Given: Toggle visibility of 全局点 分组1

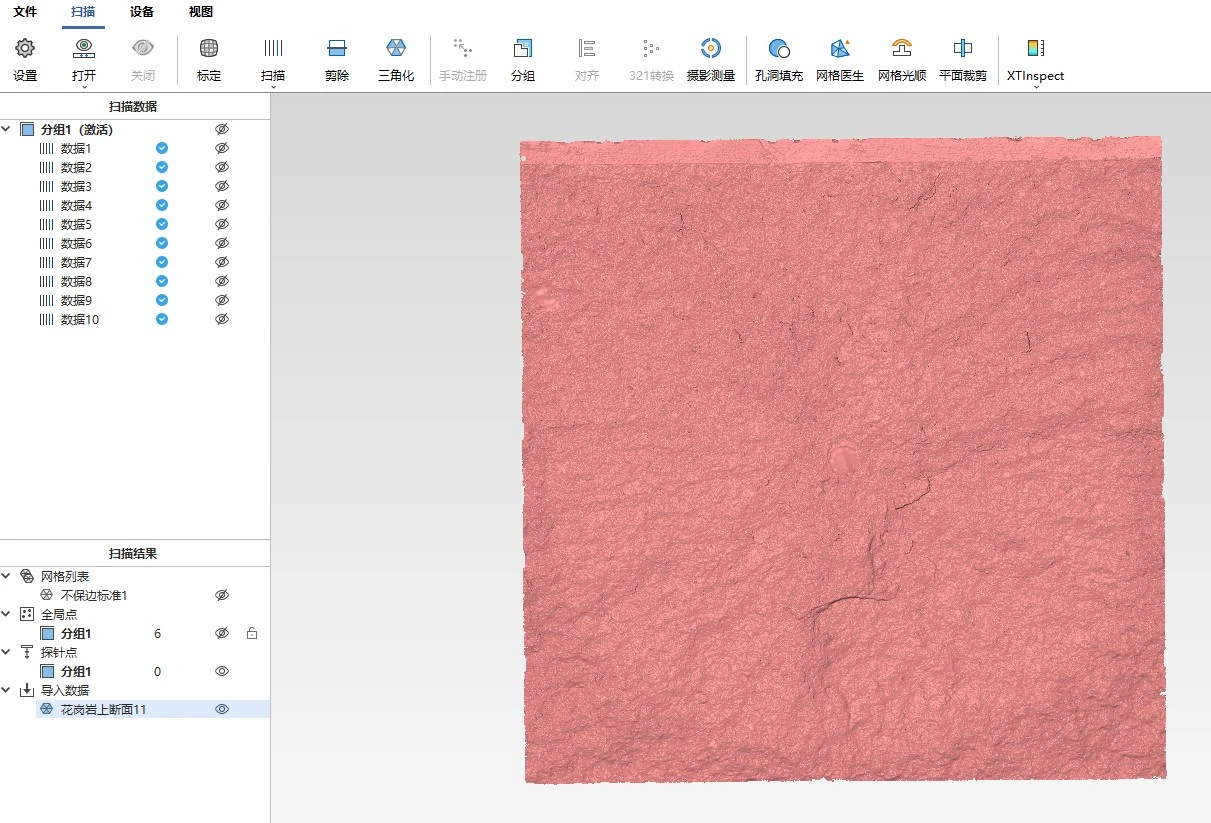Looking at the screenshot, I should [x=222, y=633].
